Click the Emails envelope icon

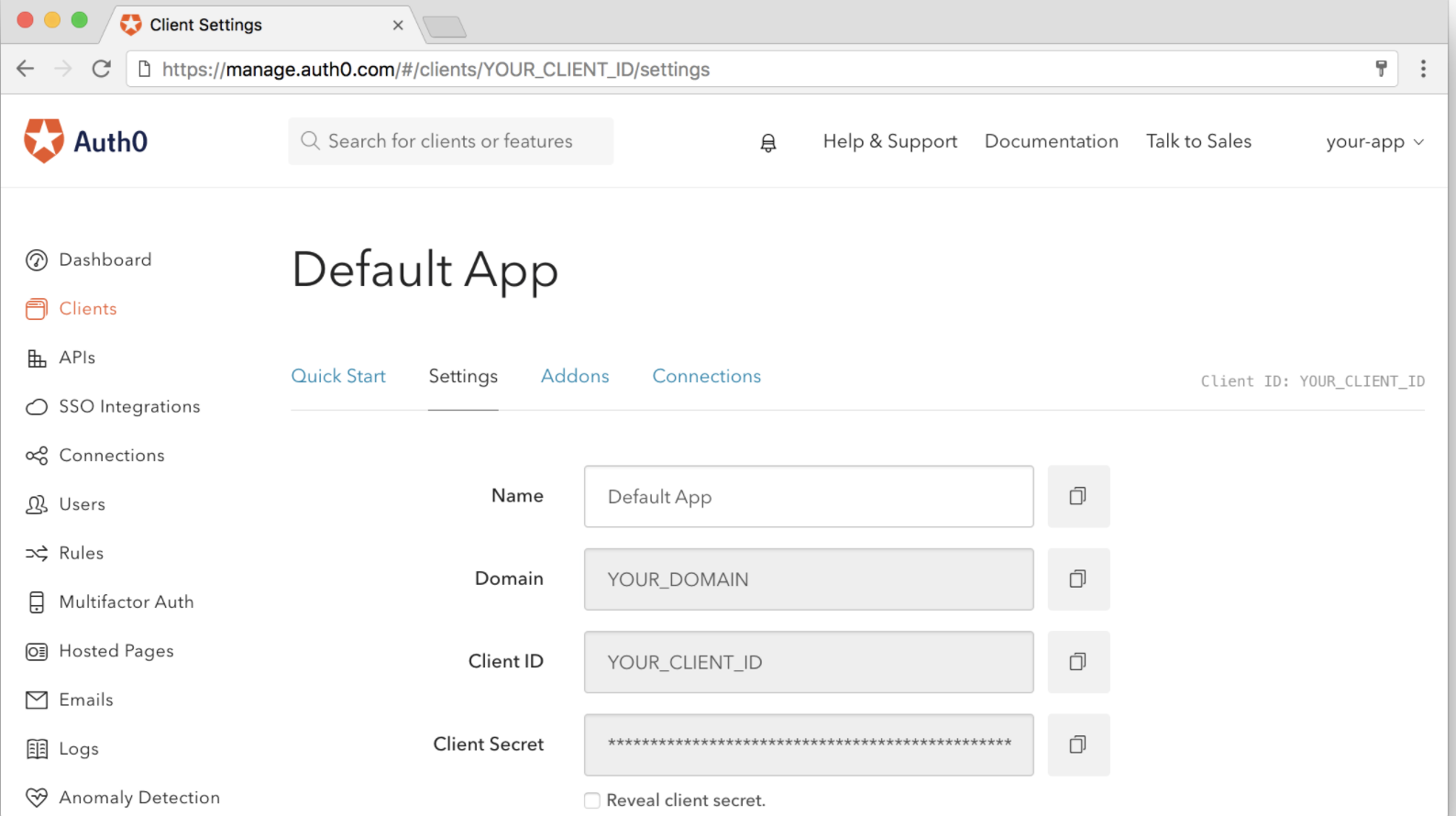[x=37, y=700]
